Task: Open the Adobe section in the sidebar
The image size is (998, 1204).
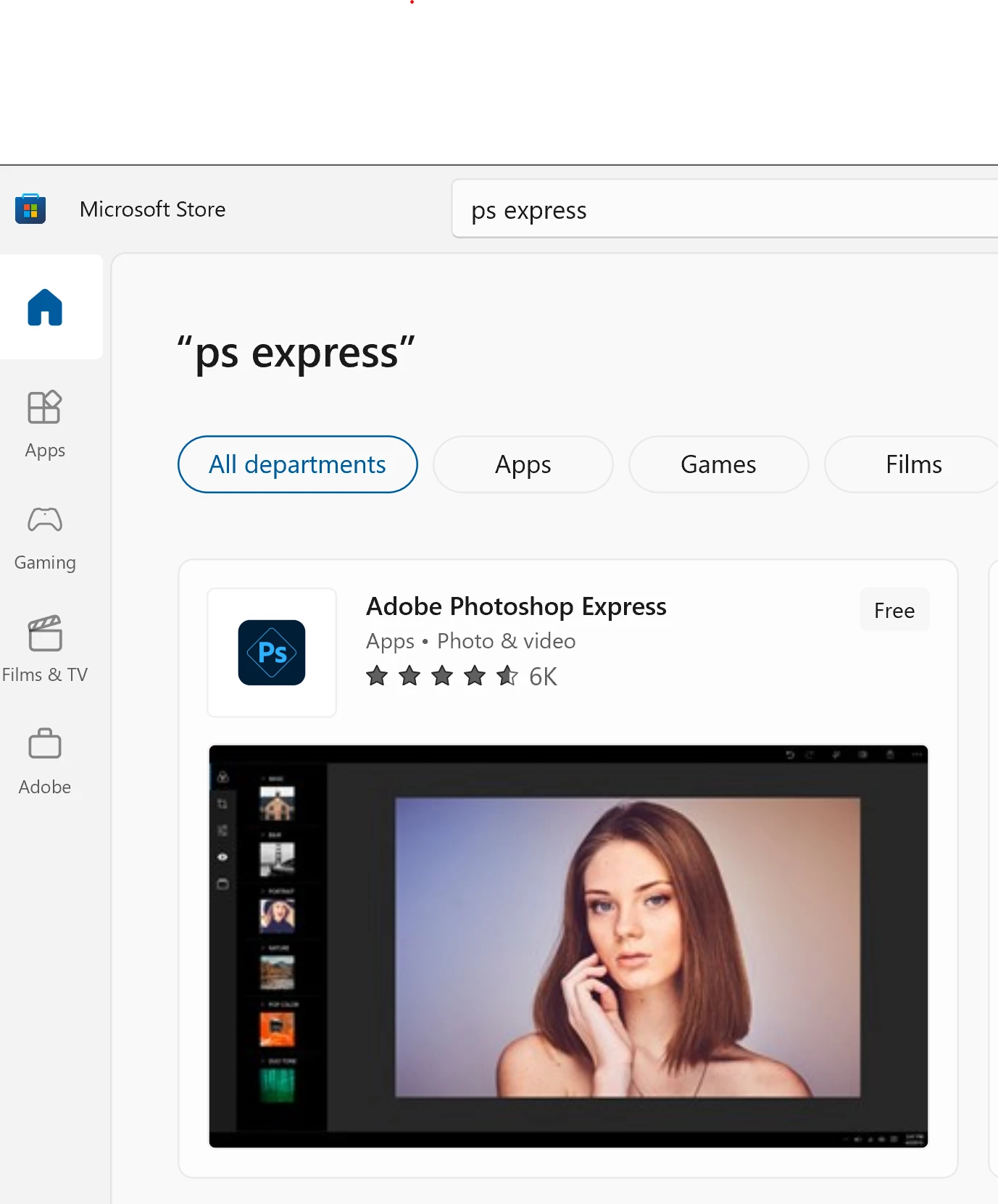Action: [45, 761]
